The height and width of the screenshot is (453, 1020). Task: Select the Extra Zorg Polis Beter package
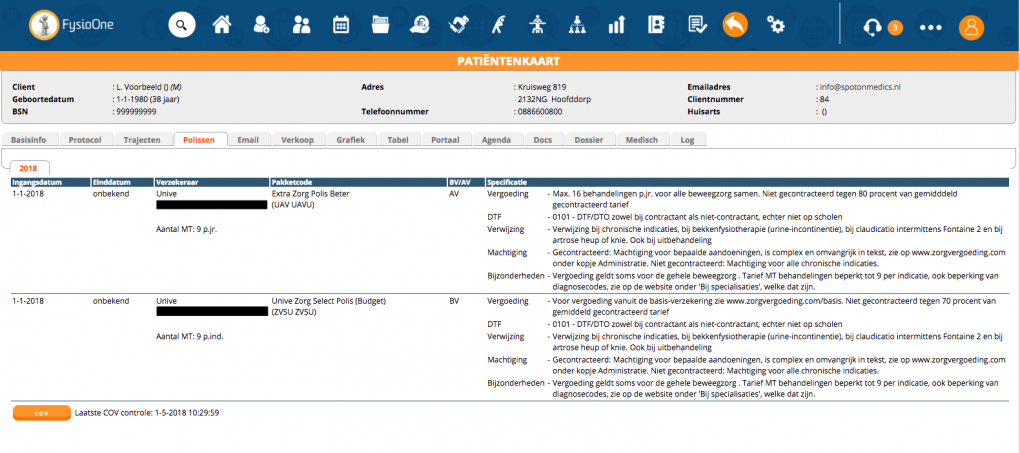pyautogui.click(x=312, y=194)
